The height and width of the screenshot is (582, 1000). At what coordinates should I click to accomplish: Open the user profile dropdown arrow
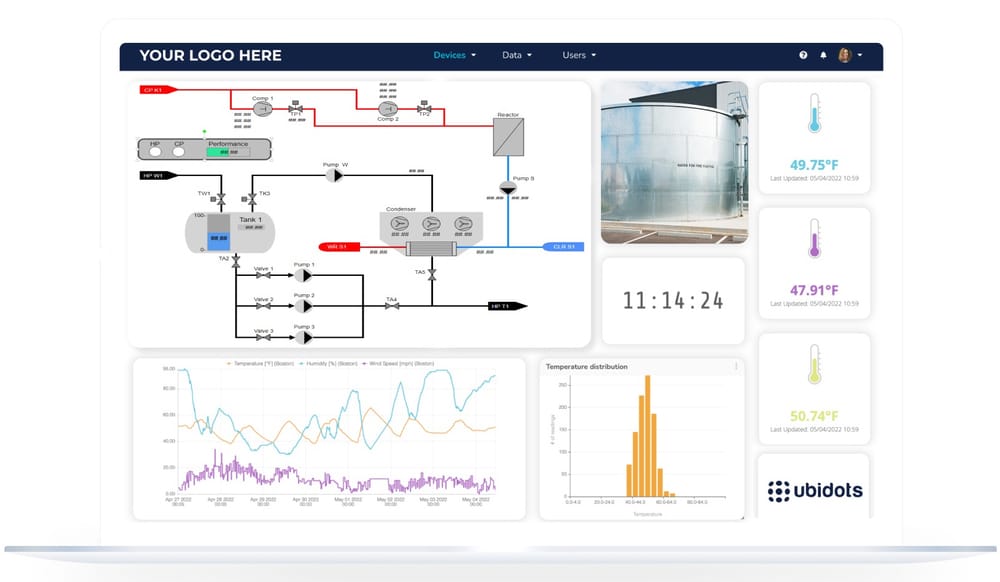click(x=860, y=55)
